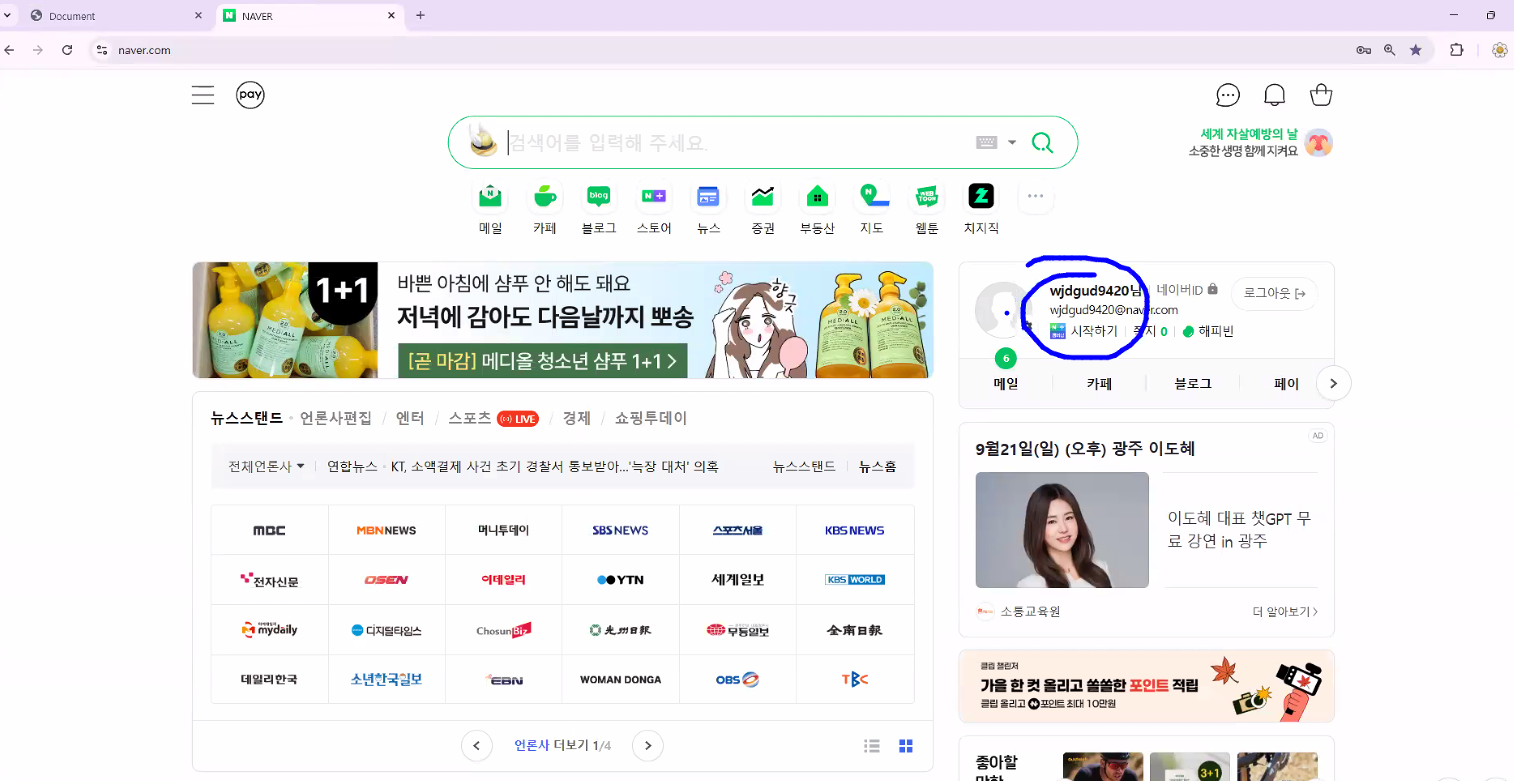Click the green search magnifier button
The image size is (1514, 781).
coord(1042,142)
